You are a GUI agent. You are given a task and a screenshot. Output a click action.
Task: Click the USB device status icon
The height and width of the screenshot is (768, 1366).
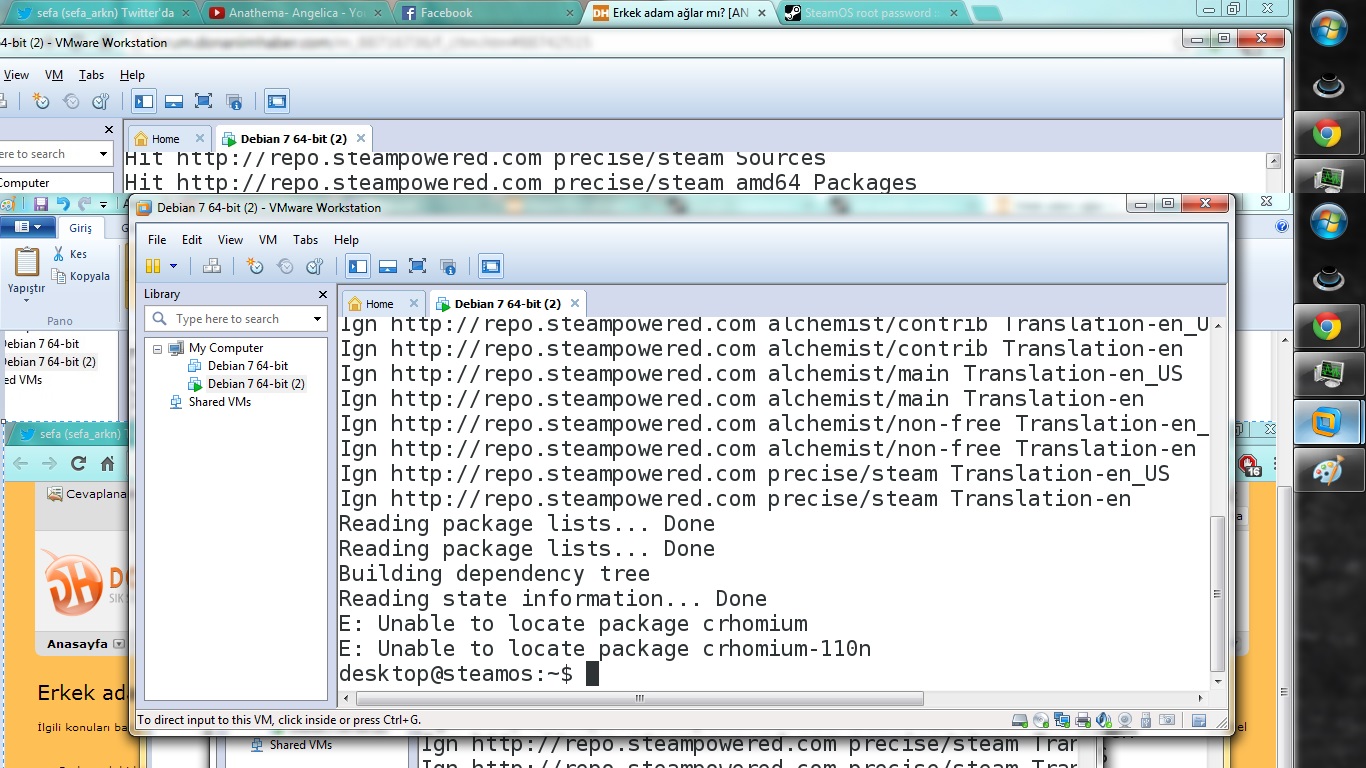coord(1146,720)
